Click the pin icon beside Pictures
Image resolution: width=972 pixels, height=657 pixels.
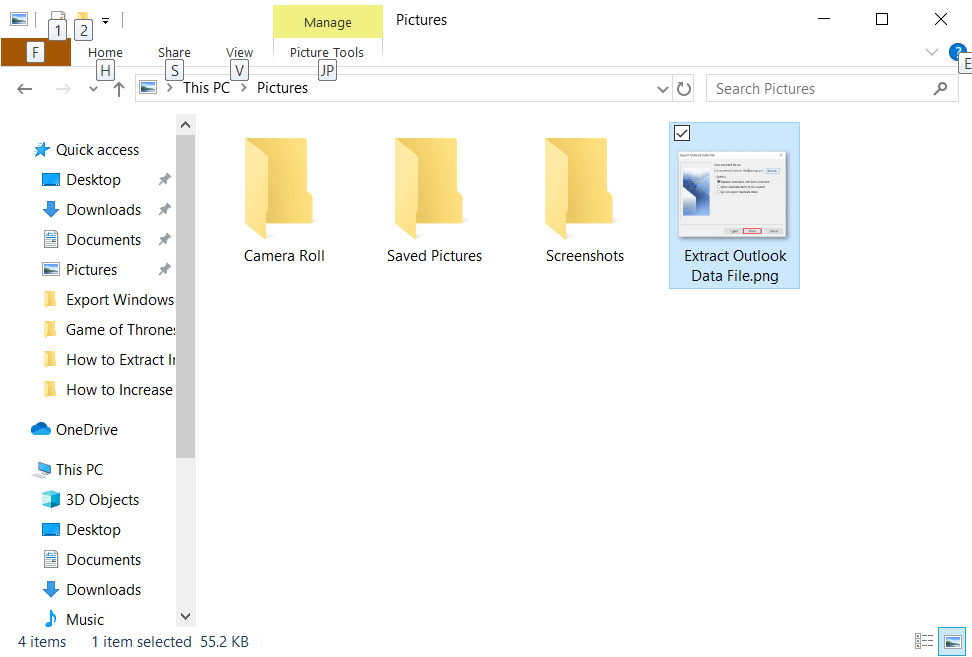(164, 269)
